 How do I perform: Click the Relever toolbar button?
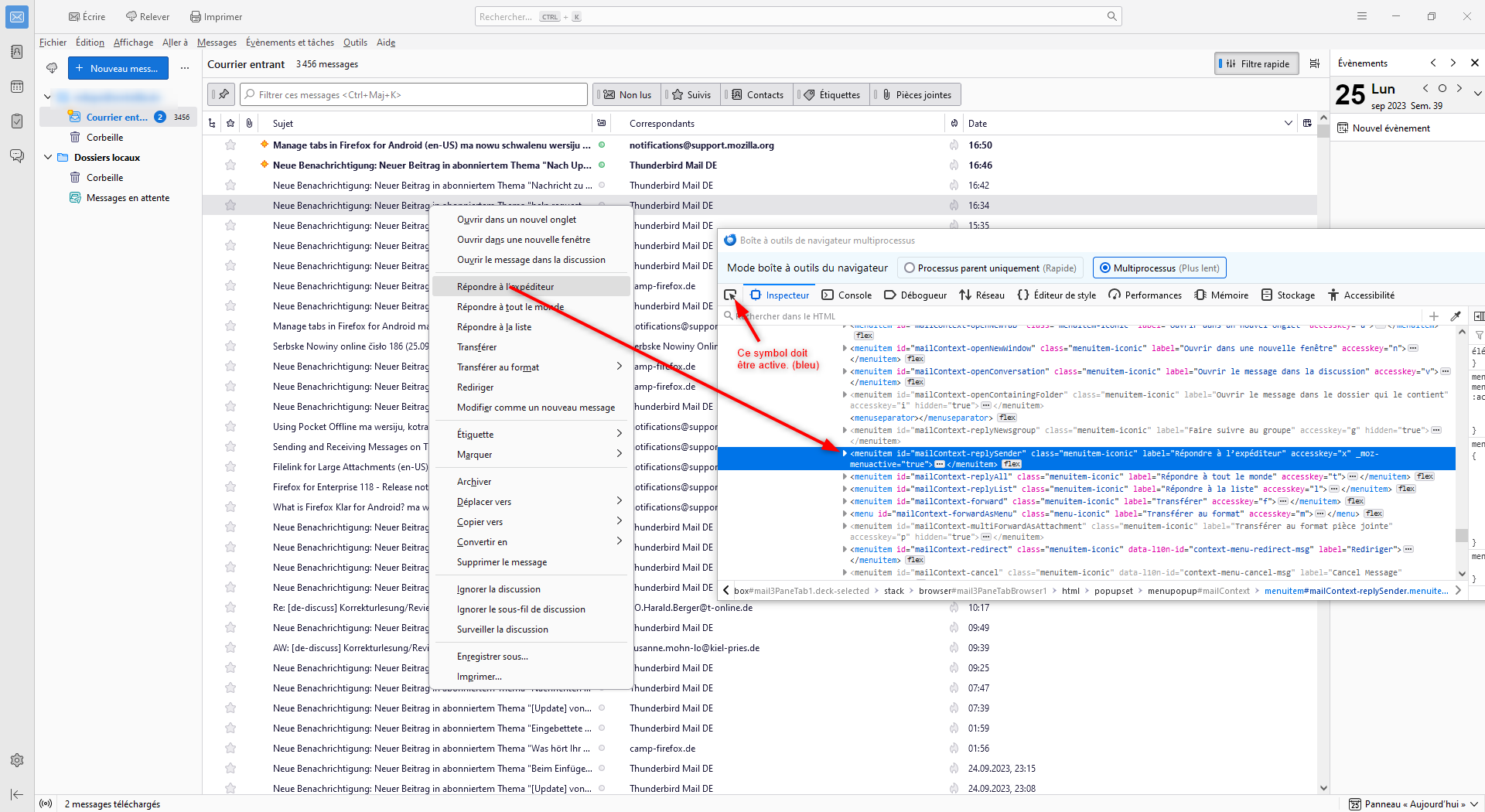pos(147,17)
